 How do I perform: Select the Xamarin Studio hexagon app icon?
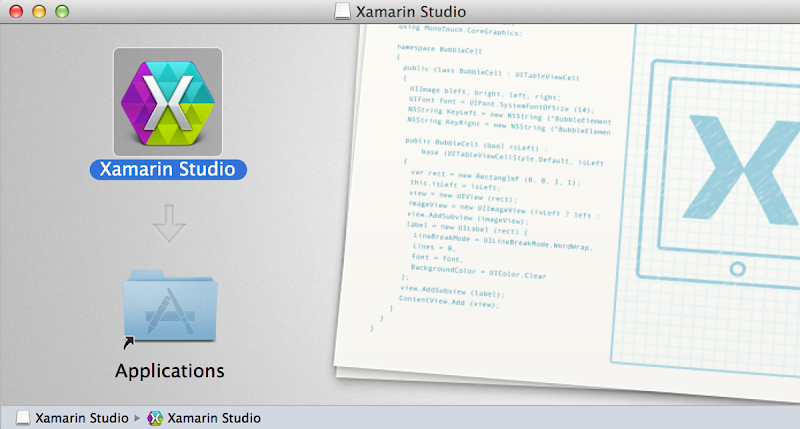(168, 102)
